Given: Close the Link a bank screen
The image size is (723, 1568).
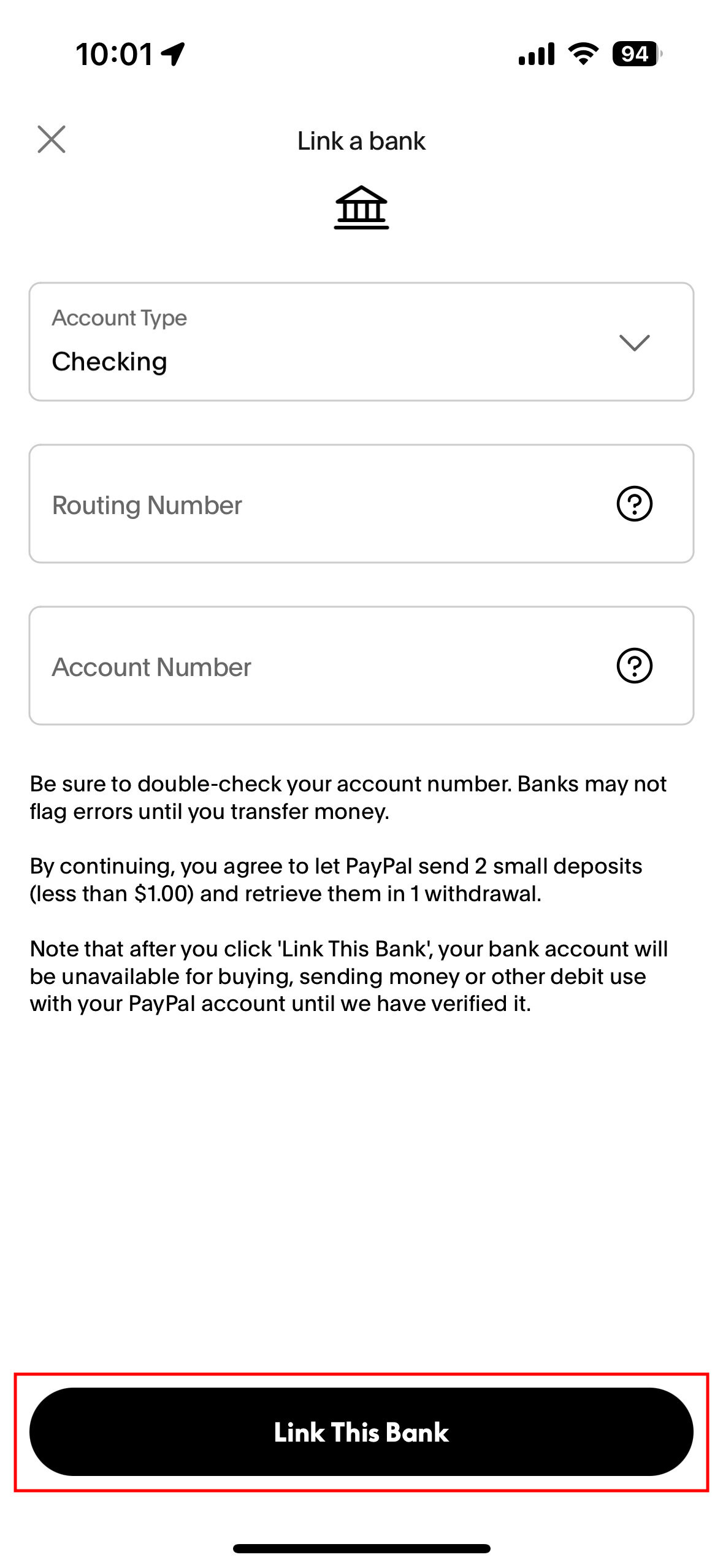Looking at the screenshot, I should 52,139.
